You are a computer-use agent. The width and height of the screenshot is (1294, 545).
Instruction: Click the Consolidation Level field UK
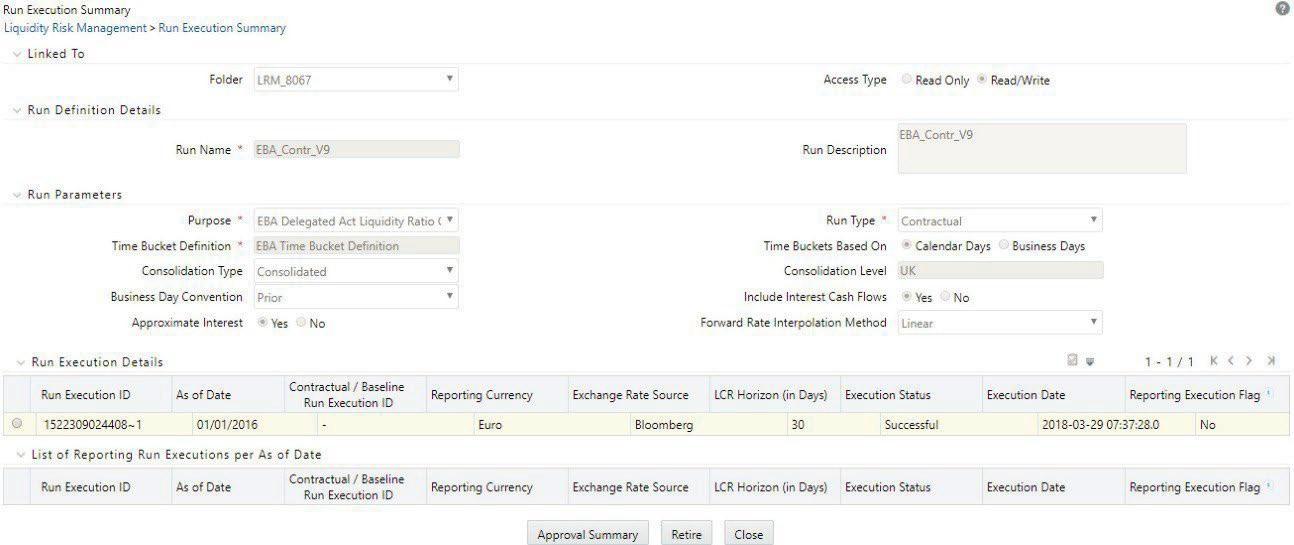[999, 271]
